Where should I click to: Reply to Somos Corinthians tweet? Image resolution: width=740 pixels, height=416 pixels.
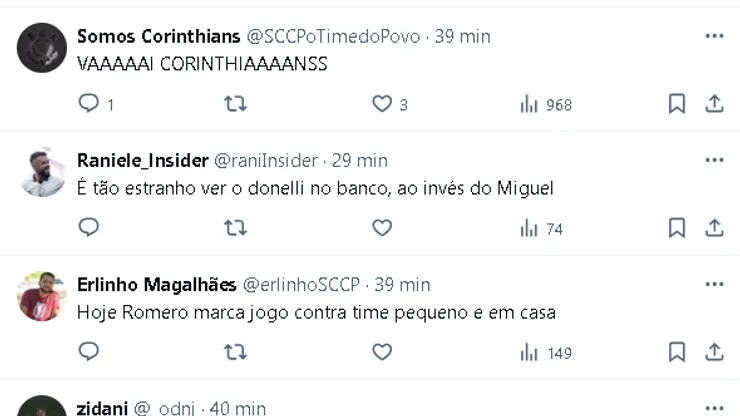tap(89, 104)
